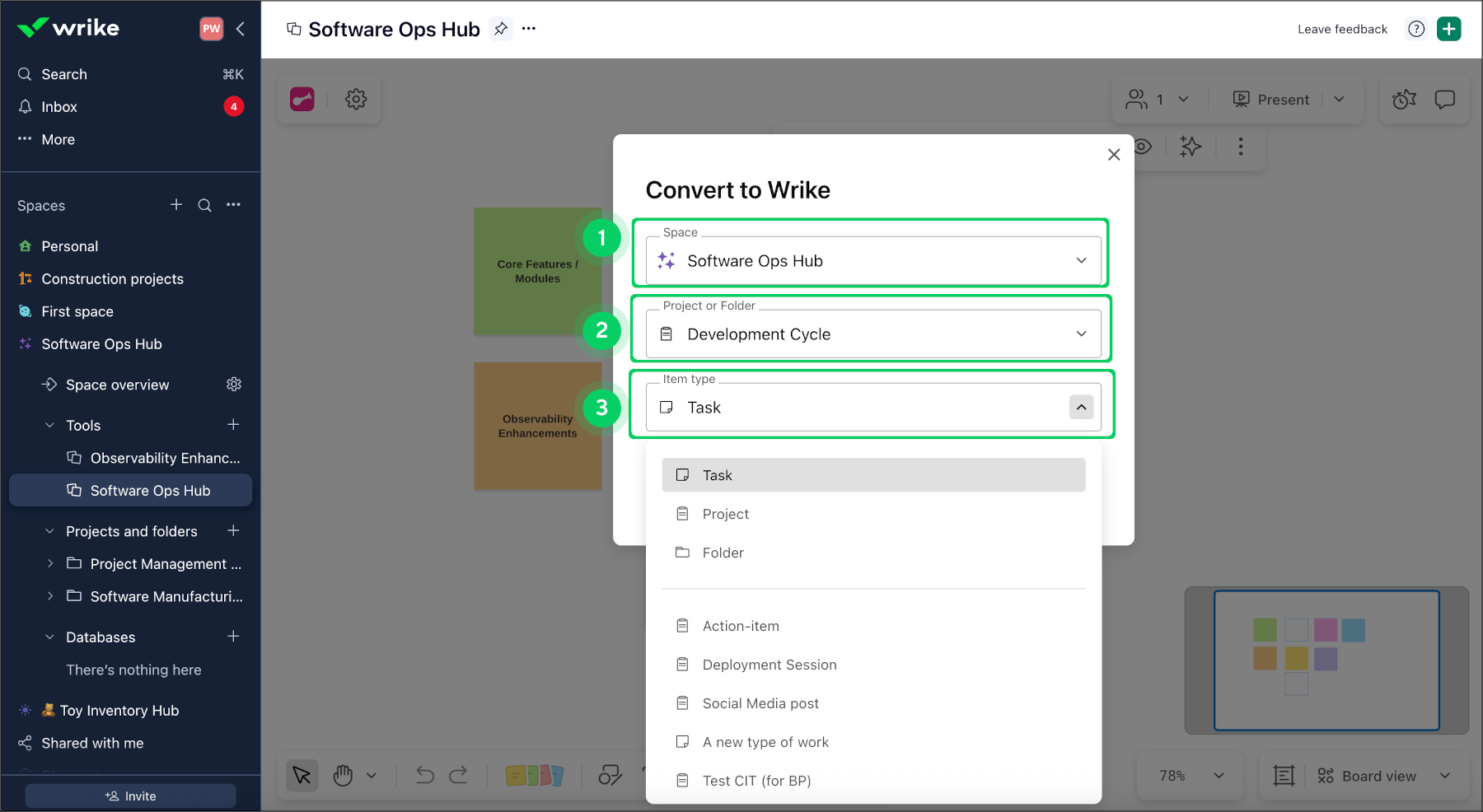Expand the Software Manufacturing folder in the sidebar
This screenshot has width=1483, height=812.
tap(51, 595)
